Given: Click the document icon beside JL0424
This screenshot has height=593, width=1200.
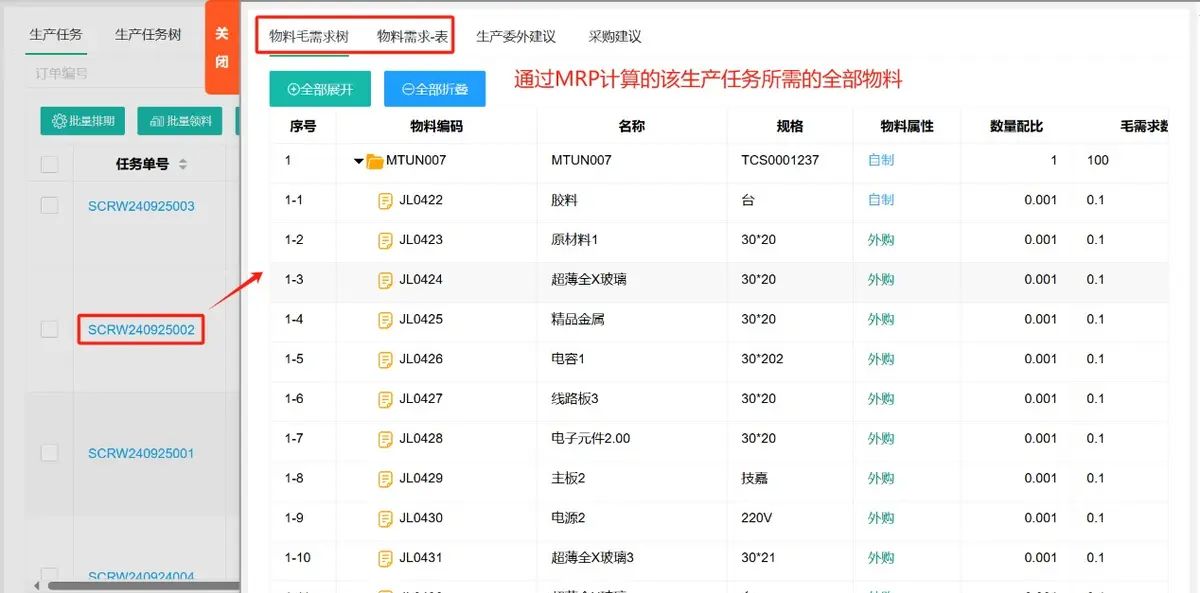Looking at the screenshot, I should [385, 280].
